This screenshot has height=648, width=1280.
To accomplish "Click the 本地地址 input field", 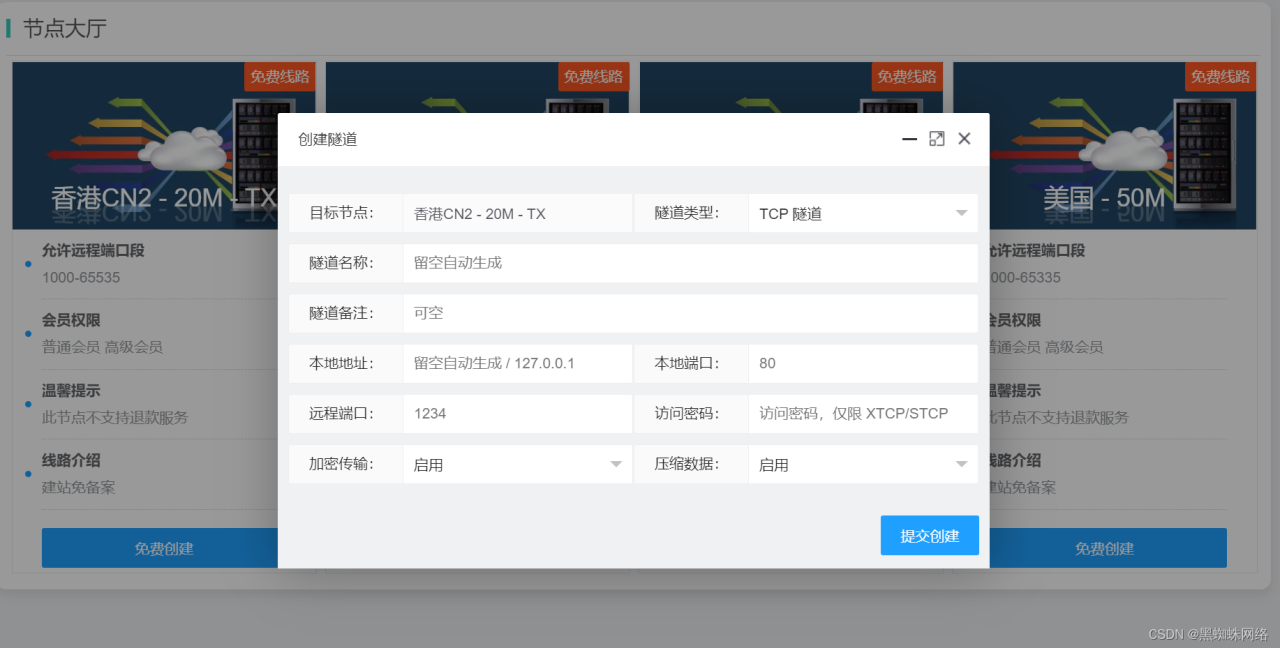I will point(517,363).
